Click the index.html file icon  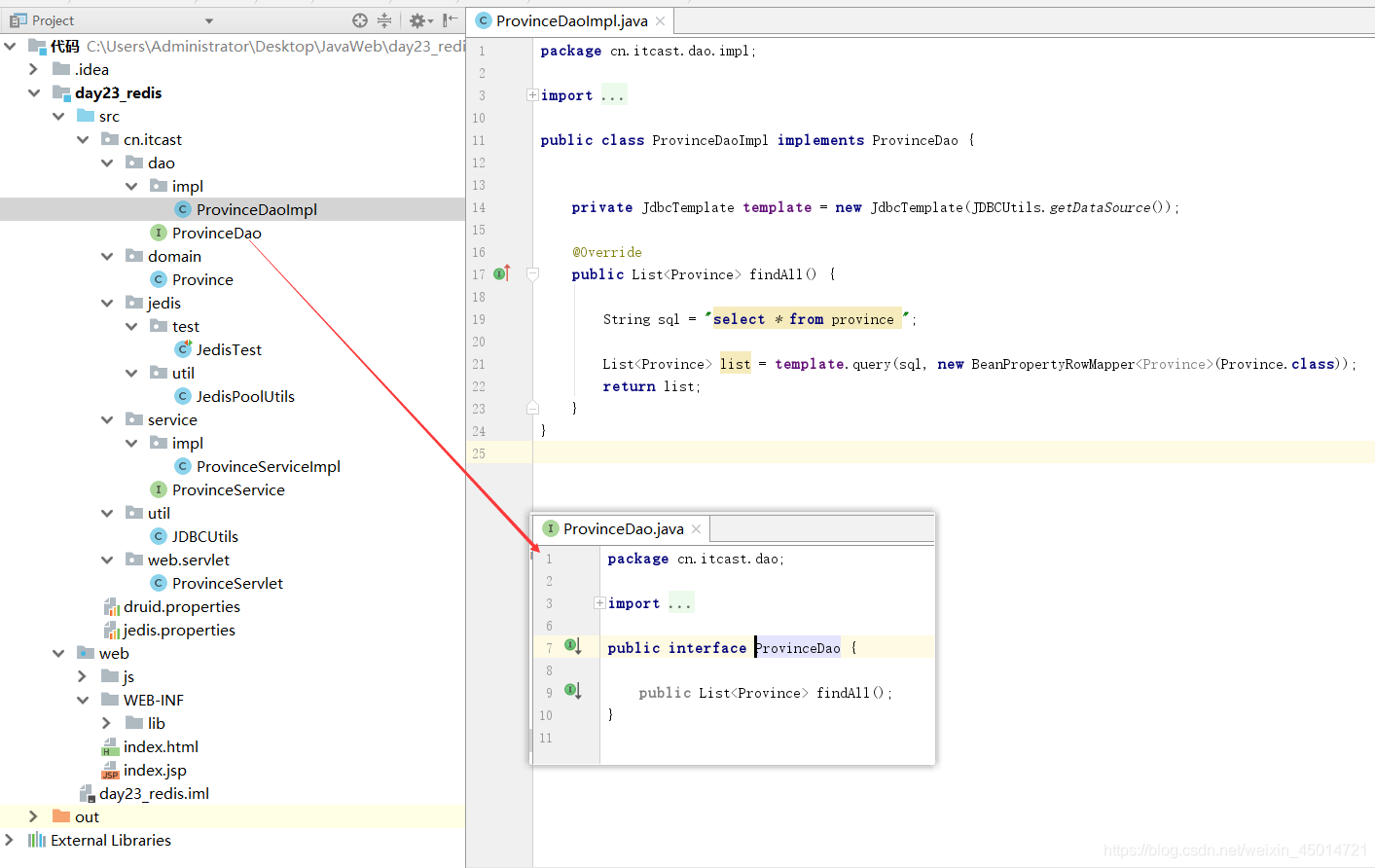[x=110, y=746]
